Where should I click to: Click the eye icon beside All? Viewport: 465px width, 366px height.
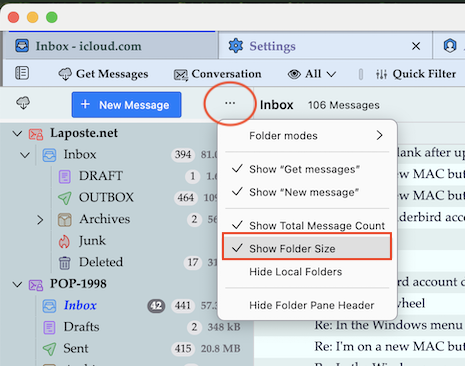294,74
